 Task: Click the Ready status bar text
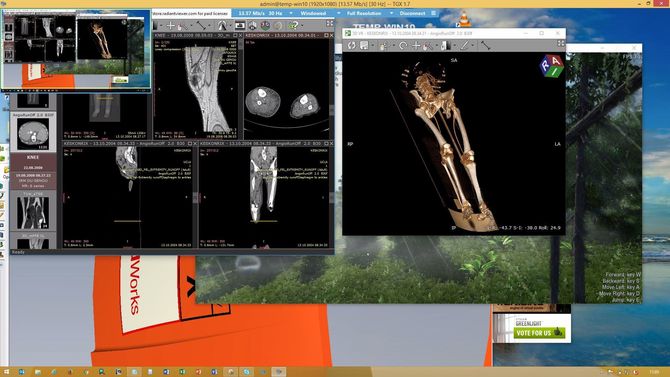tap(18, 252)
